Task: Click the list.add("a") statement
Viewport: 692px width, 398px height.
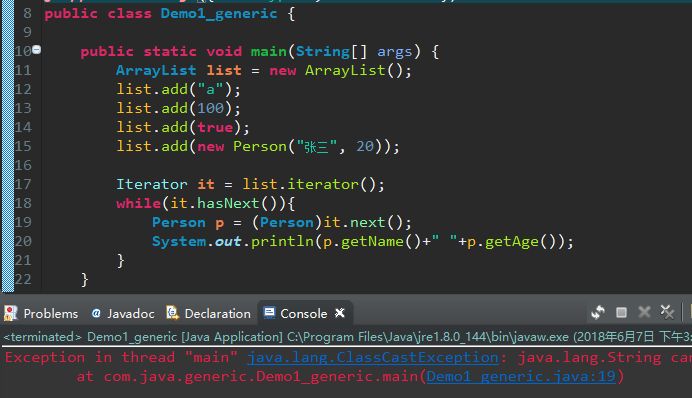Action: pos(178,90)
